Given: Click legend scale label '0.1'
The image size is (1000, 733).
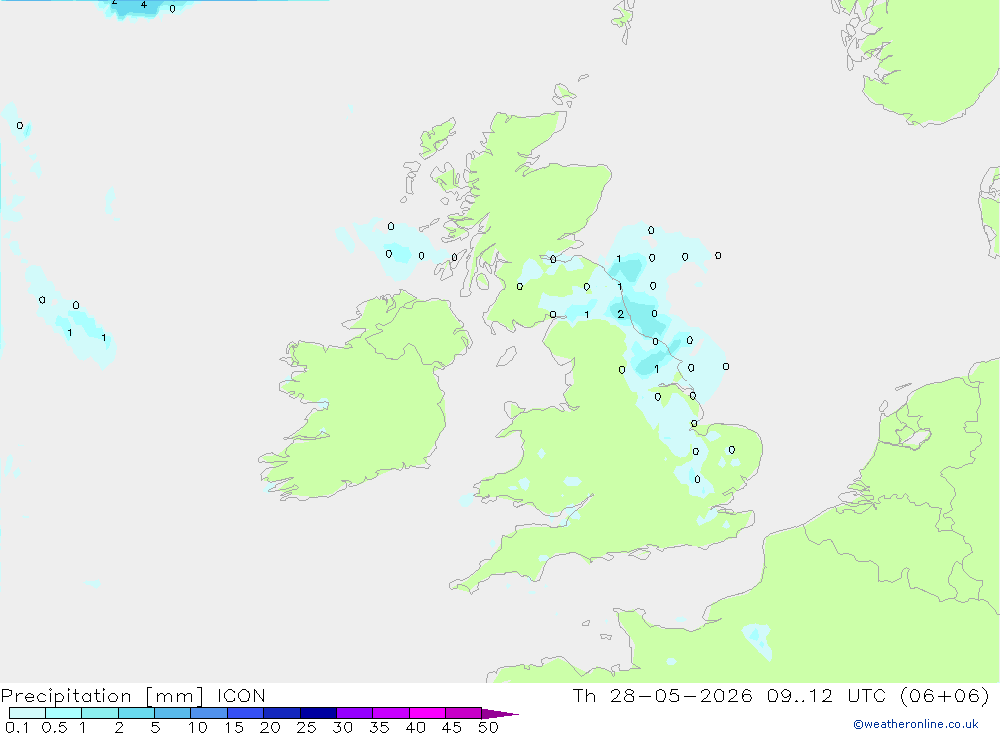Looking at the screenshot, I should coord(17,727).
